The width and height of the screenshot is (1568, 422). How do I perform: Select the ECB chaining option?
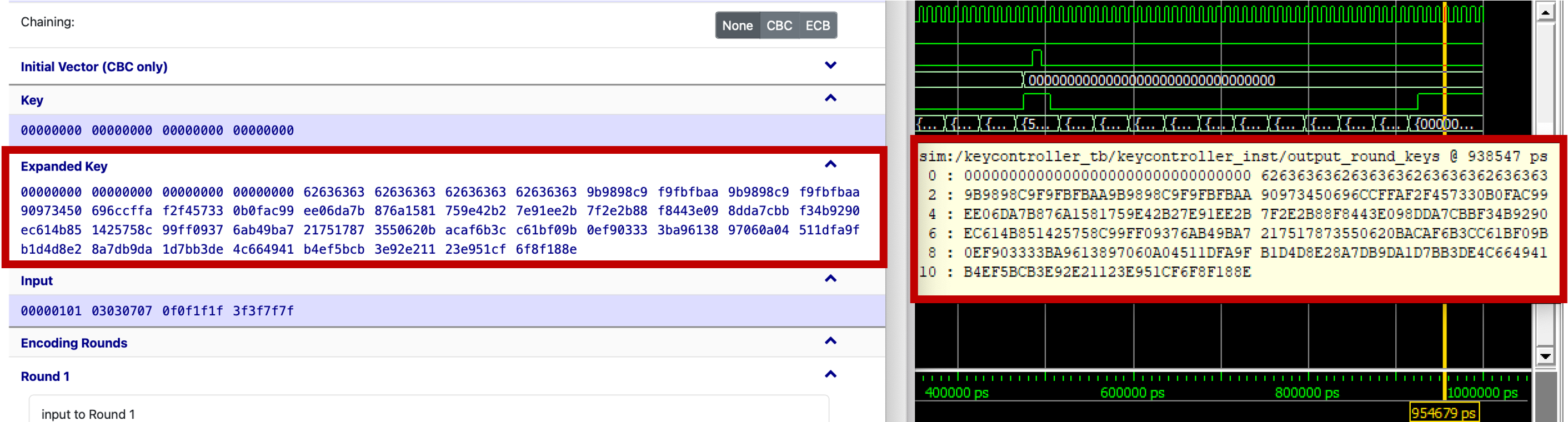818,26
